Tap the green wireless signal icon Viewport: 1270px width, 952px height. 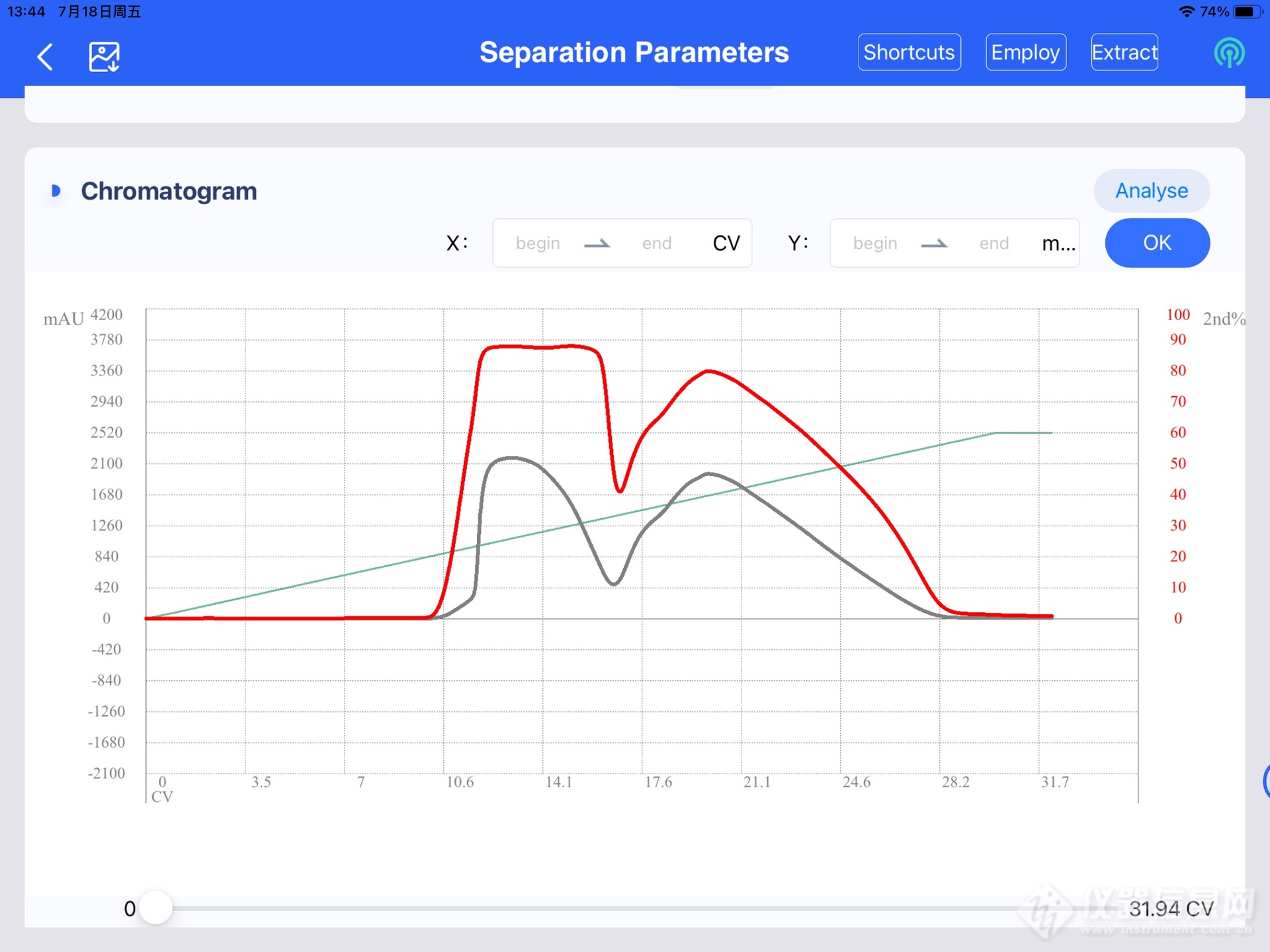(1229, 53)
